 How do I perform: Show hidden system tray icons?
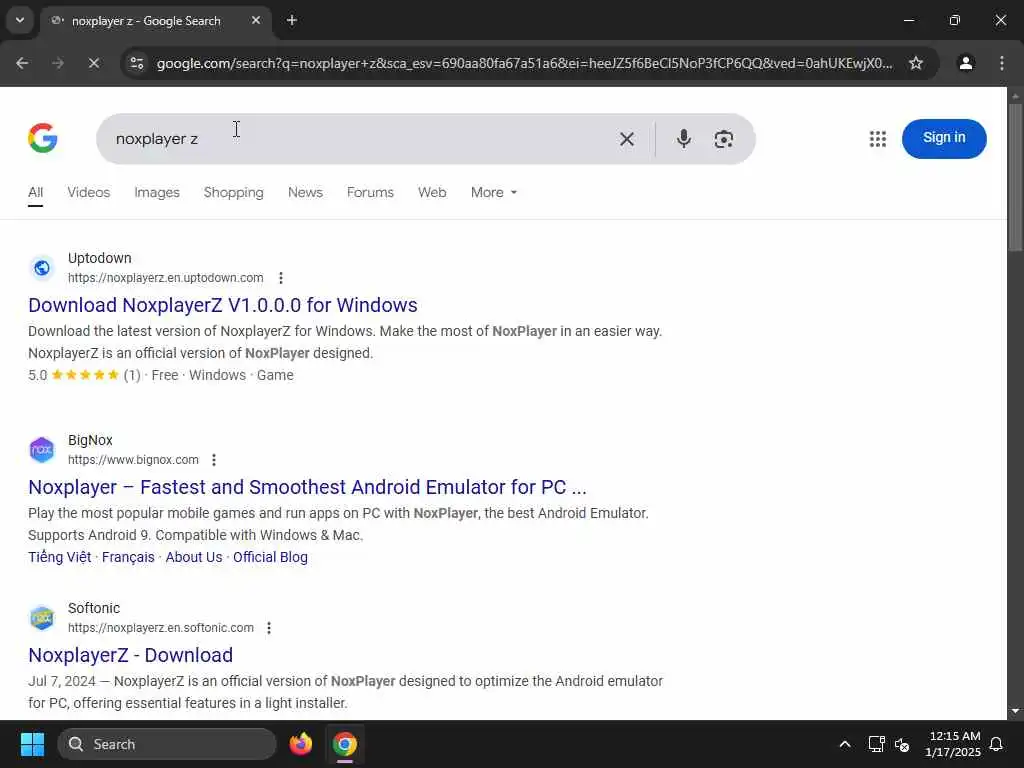[844, 744]
